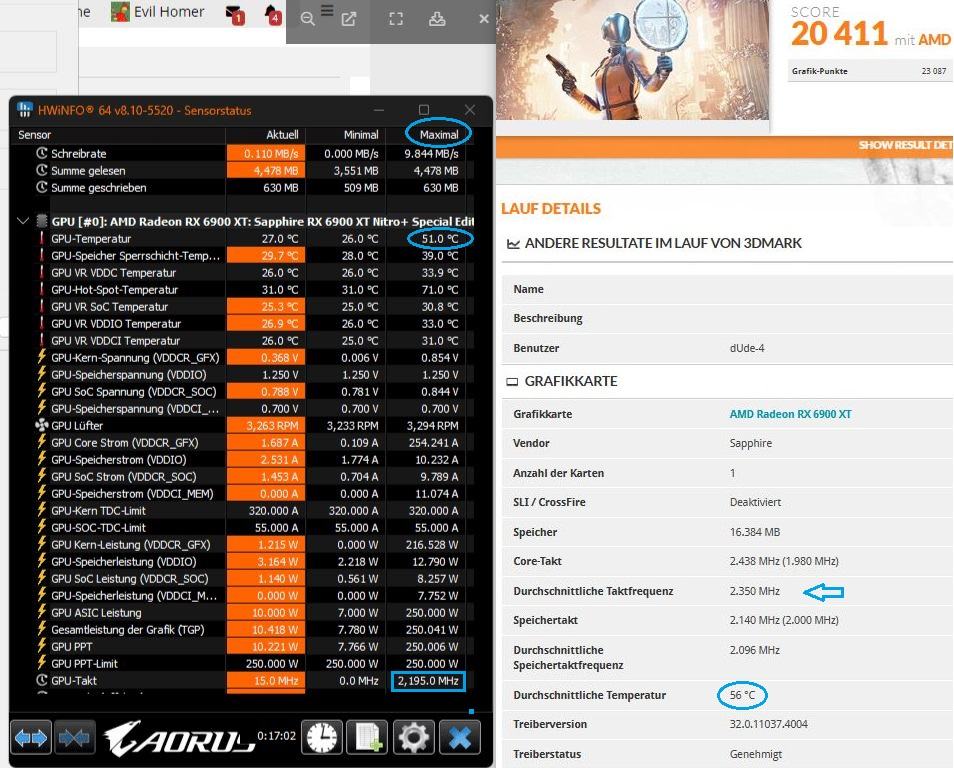
Task: Open the image viewer hamburger menu
Action: [x=327, y=10]
